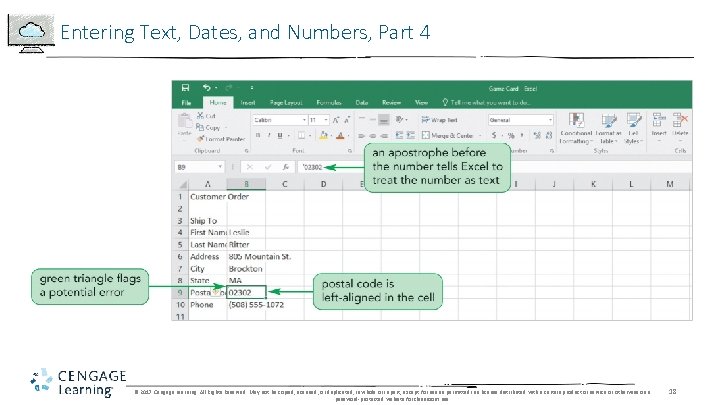The image size is (720, 405).
Task: Click the formula bar showing '02302
Action: click(x=495, y=167)
